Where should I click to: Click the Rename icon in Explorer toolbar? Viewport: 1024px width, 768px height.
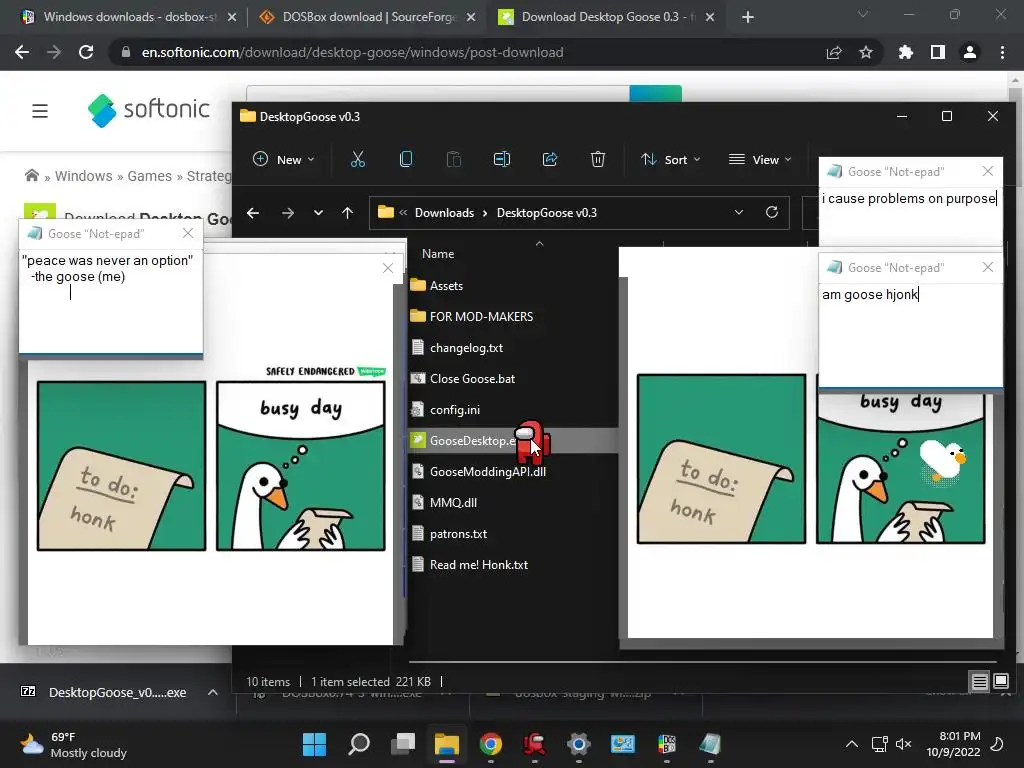[502, 159]
